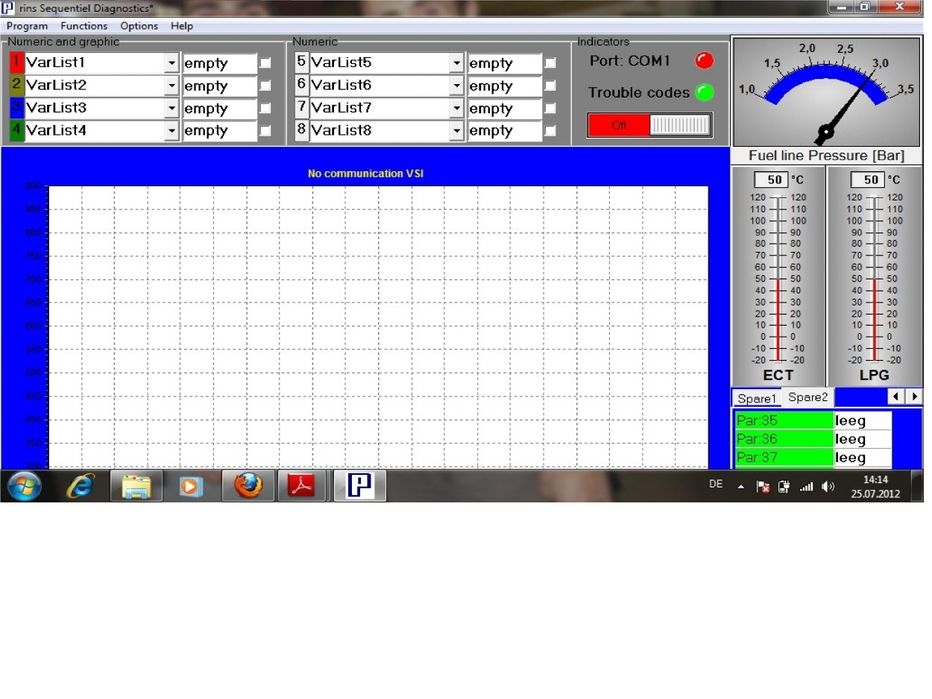Click the Par:36 green row

click(784, 439)
